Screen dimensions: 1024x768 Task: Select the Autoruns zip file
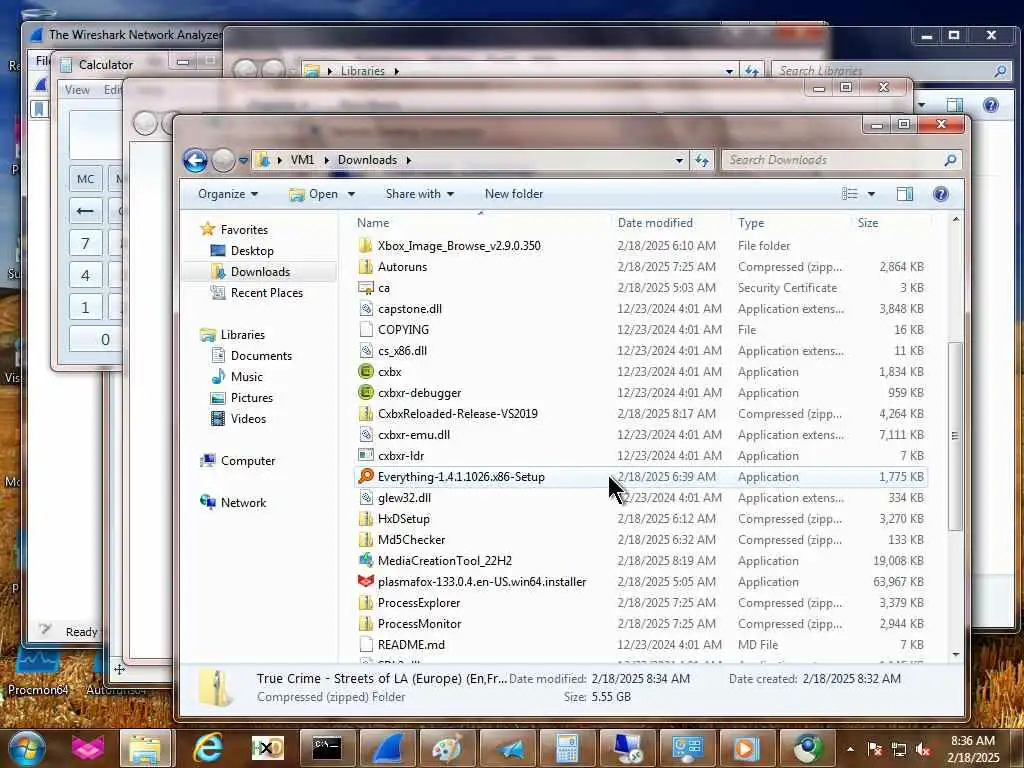[x=402, y=266]
